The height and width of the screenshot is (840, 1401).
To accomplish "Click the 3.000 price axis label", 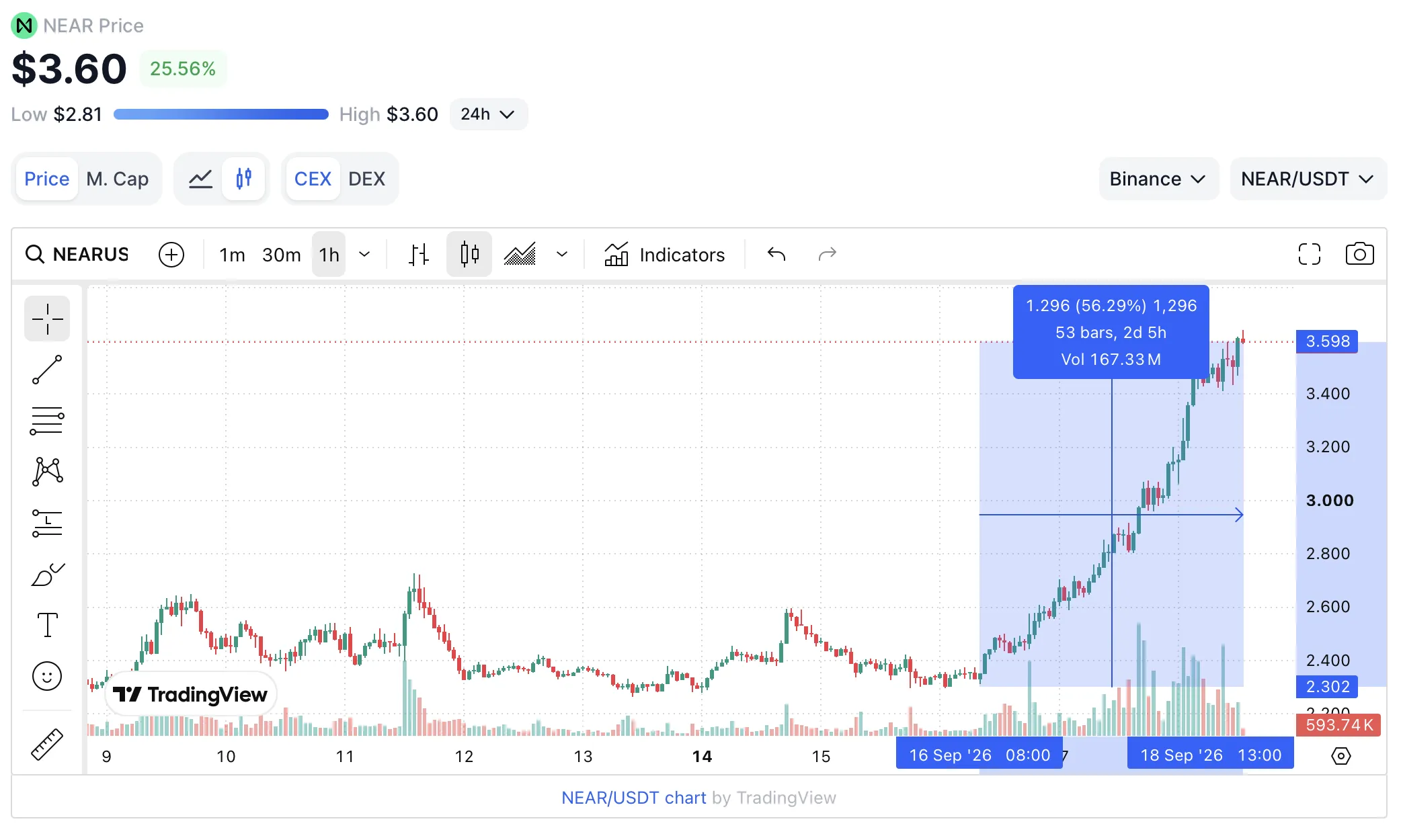I will point(1330,501).
